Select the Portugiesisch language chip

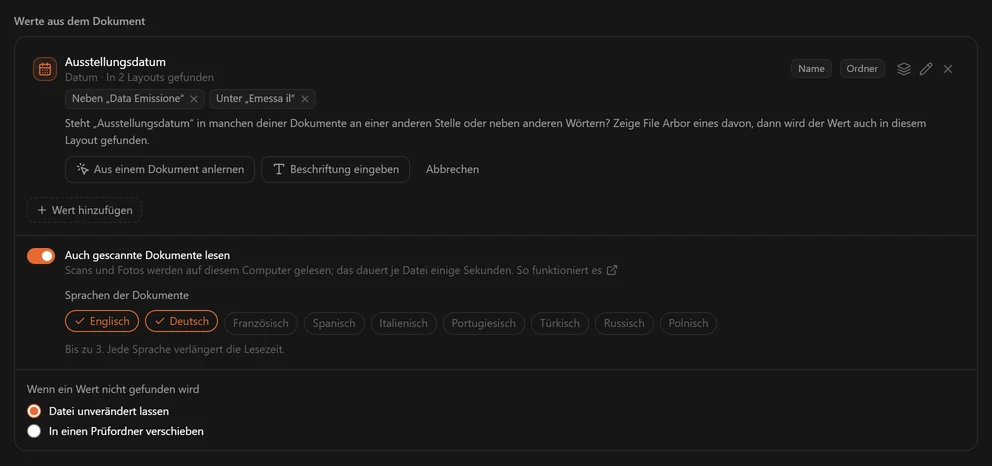pos(484,323)
